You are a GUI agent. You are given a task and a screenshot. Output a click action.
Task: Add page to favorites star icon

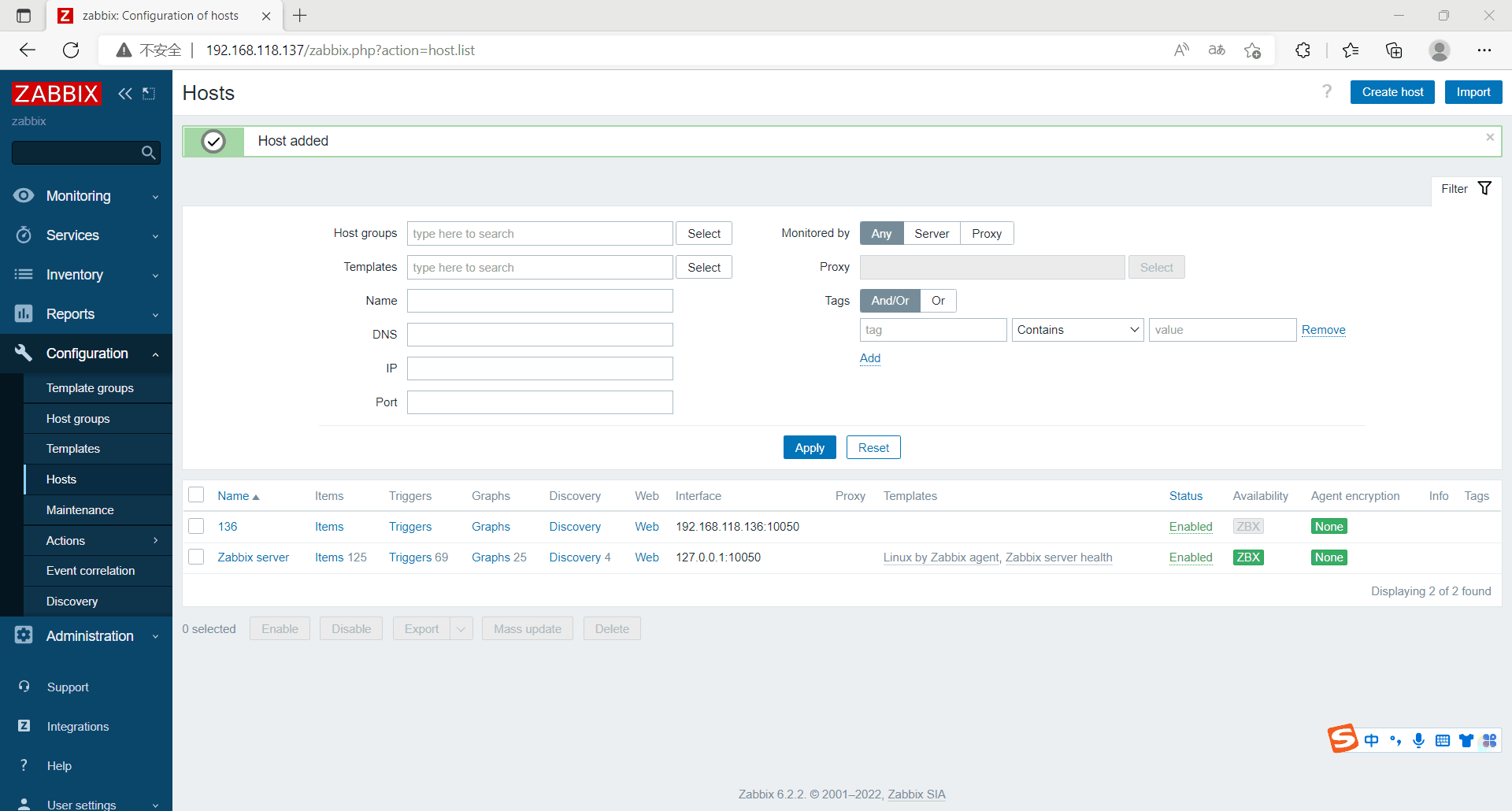[x=1252, y=50]
